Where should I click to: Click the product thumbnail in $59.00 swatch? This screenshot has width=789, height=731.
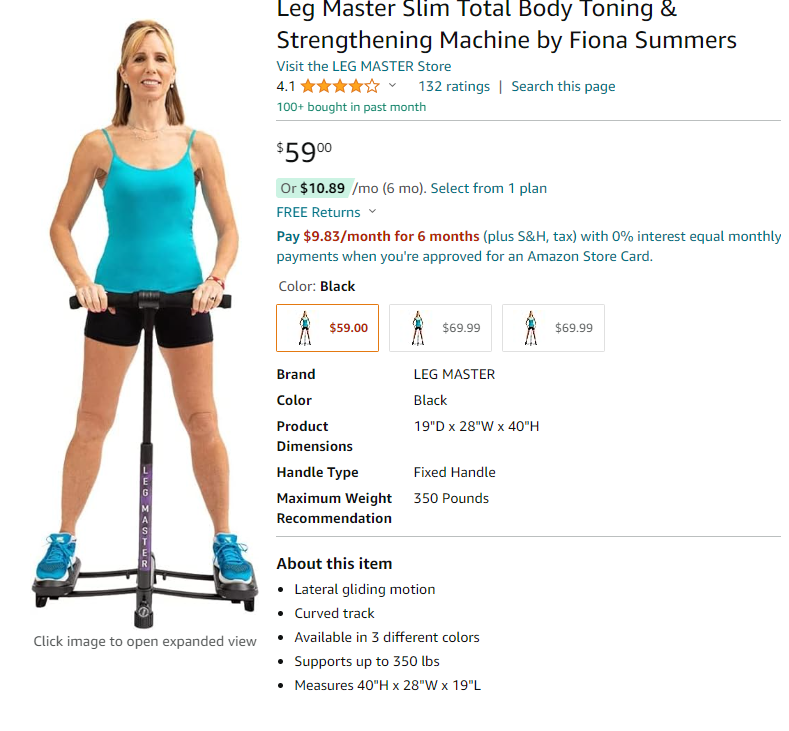305,328
